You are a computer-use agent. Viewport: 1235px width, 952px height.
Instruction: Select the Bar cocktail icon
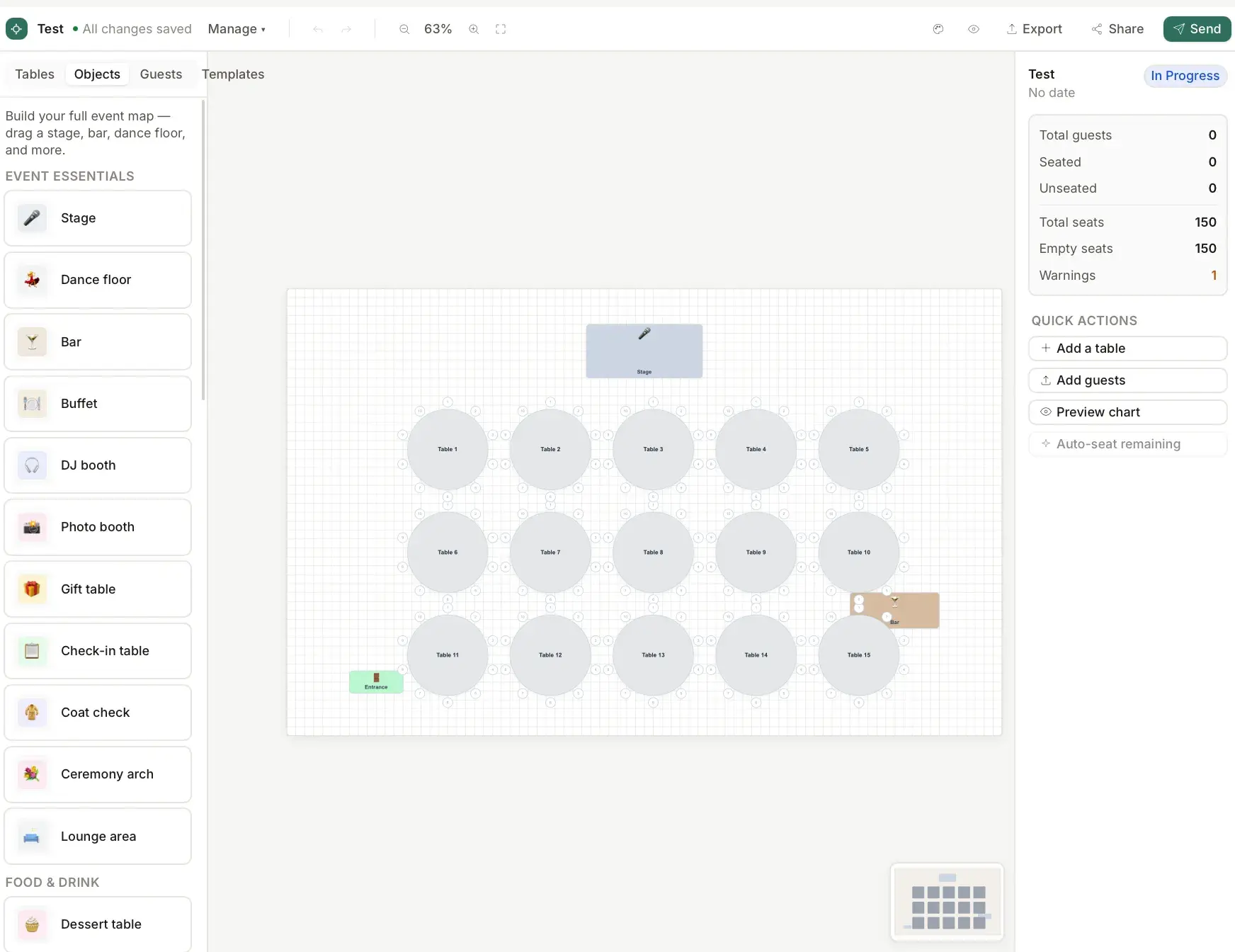pos(32,342)
